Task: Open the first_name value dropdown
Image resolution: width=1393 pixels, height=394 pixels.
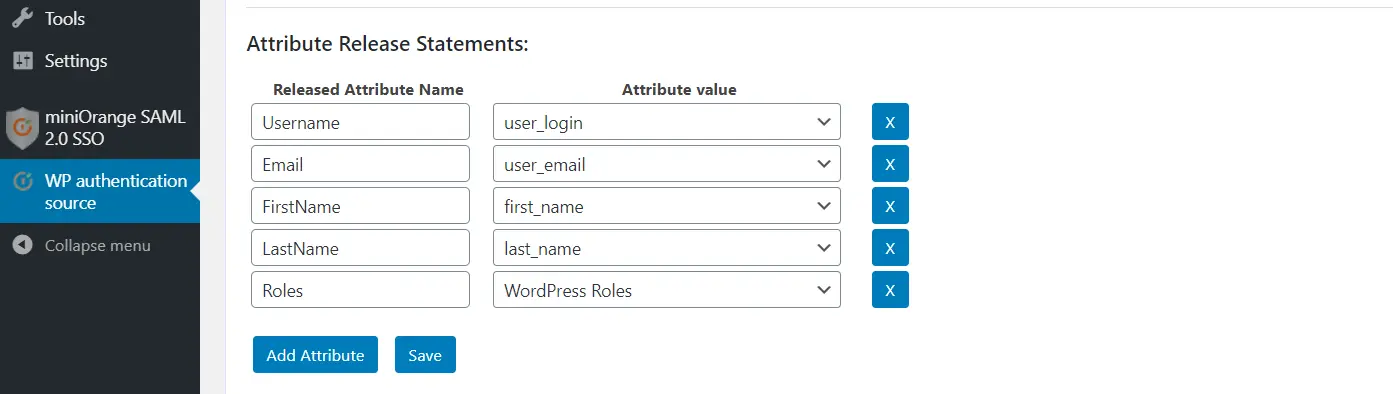Action: pyautogui.click(x=667, y=206)
